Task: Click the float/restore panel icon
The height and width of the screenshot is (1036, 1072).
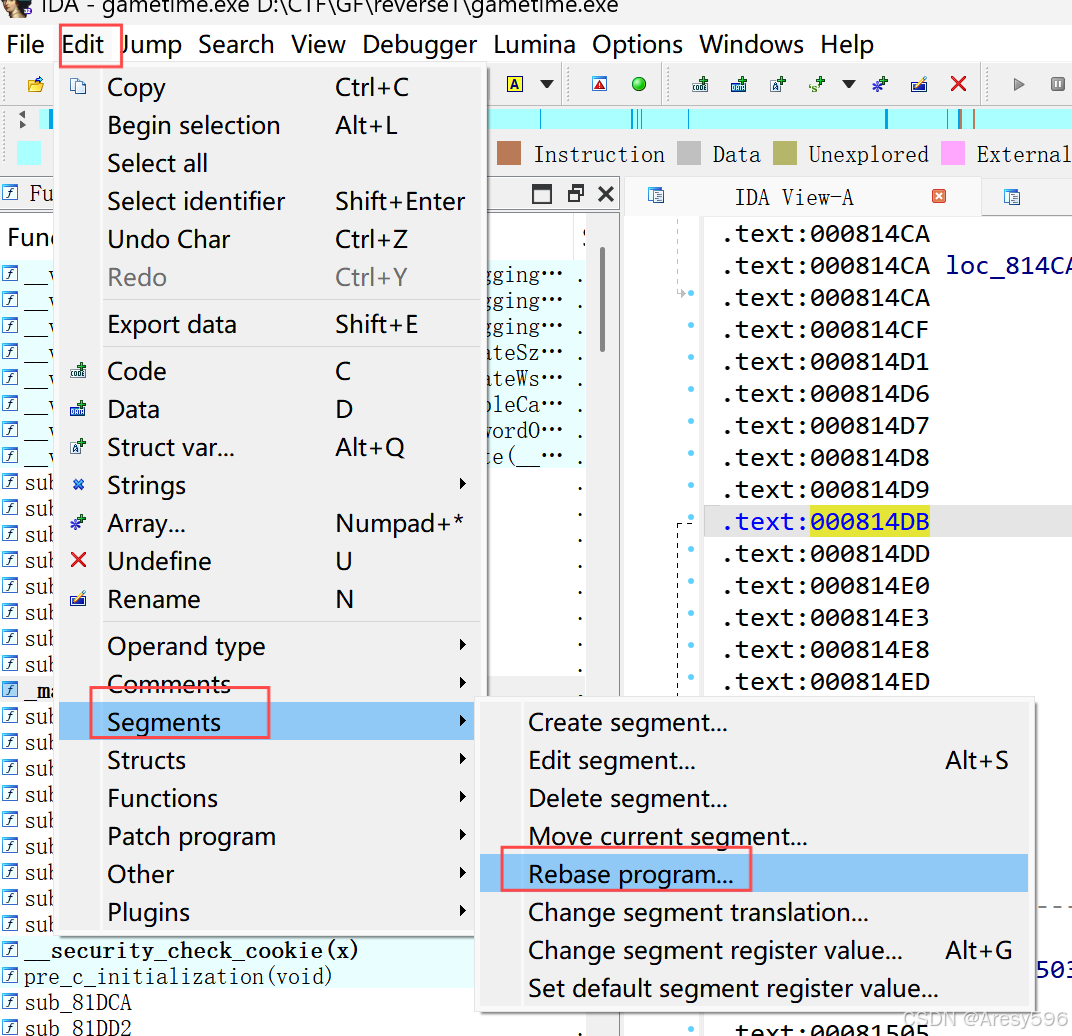Action: point(576,194)
